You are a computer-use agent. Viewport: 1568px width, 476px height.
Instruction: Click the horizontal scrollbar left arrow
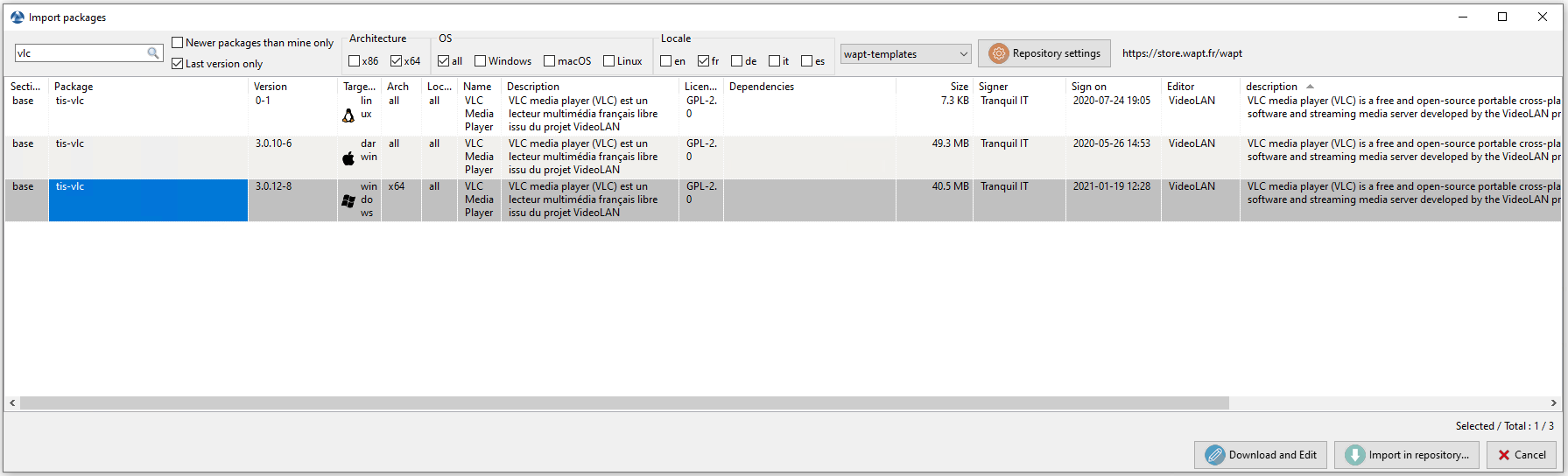12,403
